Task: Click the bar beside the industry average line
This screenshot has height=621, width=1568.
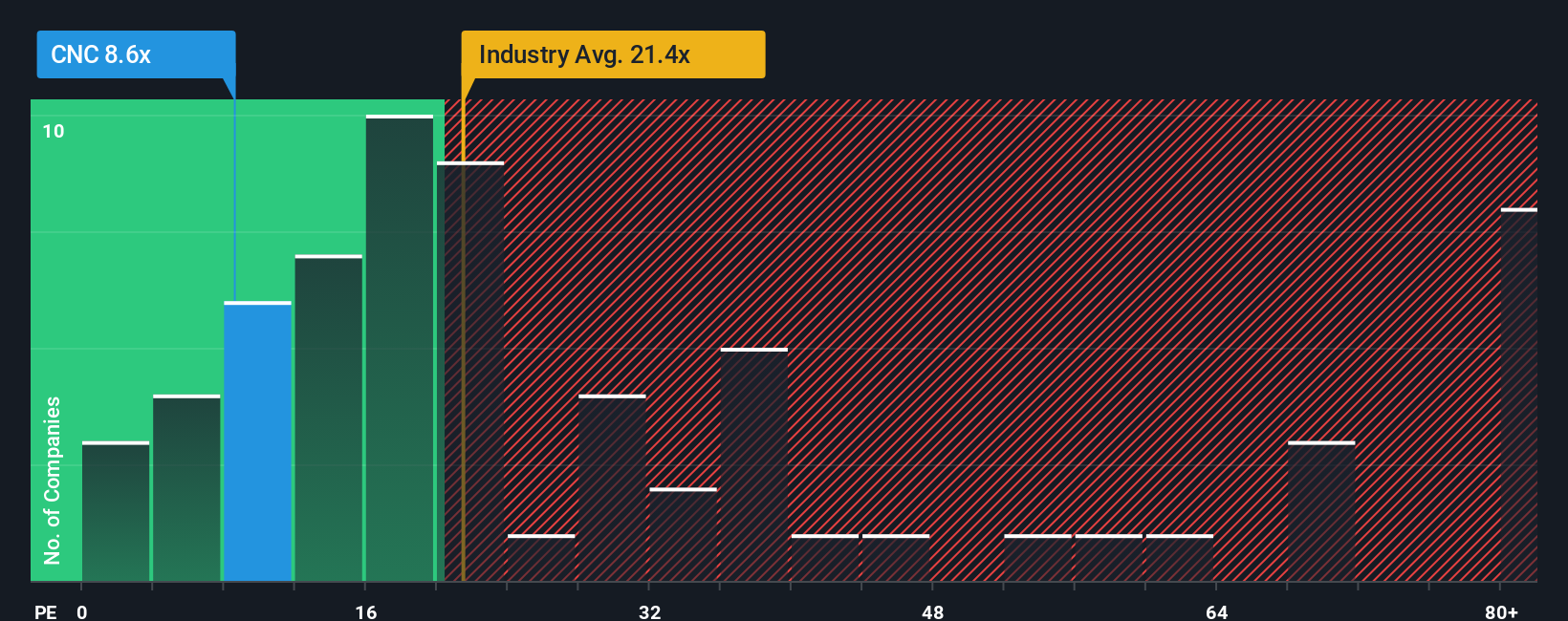Action: coord(470,372)
